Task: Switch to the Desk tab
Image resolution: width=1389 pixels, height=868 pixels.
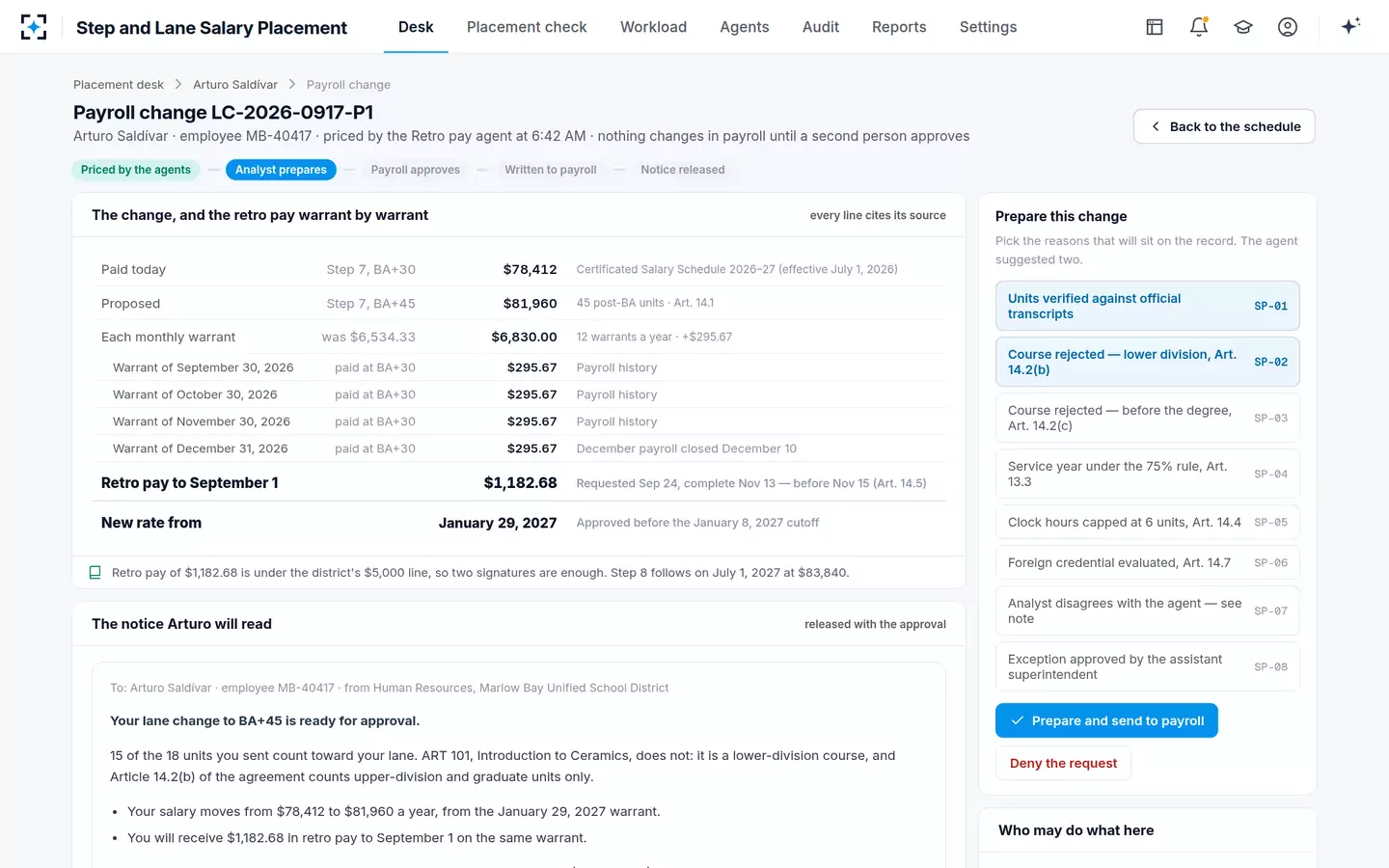Action: click(x=416, y=27)
